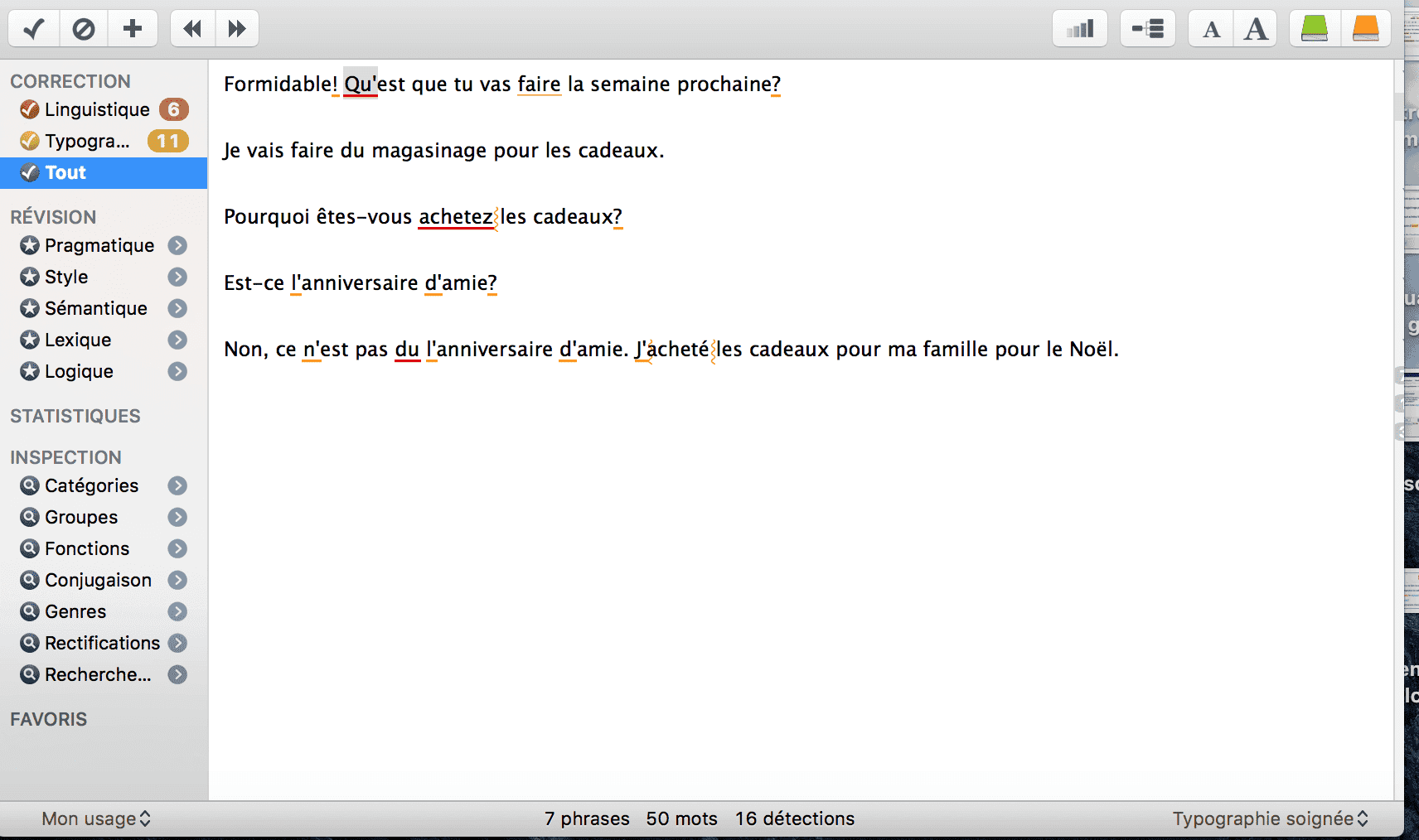
Task: Open the Typographie soignée dropdown
Action: pyautogui.click(x=1270, y=818)
